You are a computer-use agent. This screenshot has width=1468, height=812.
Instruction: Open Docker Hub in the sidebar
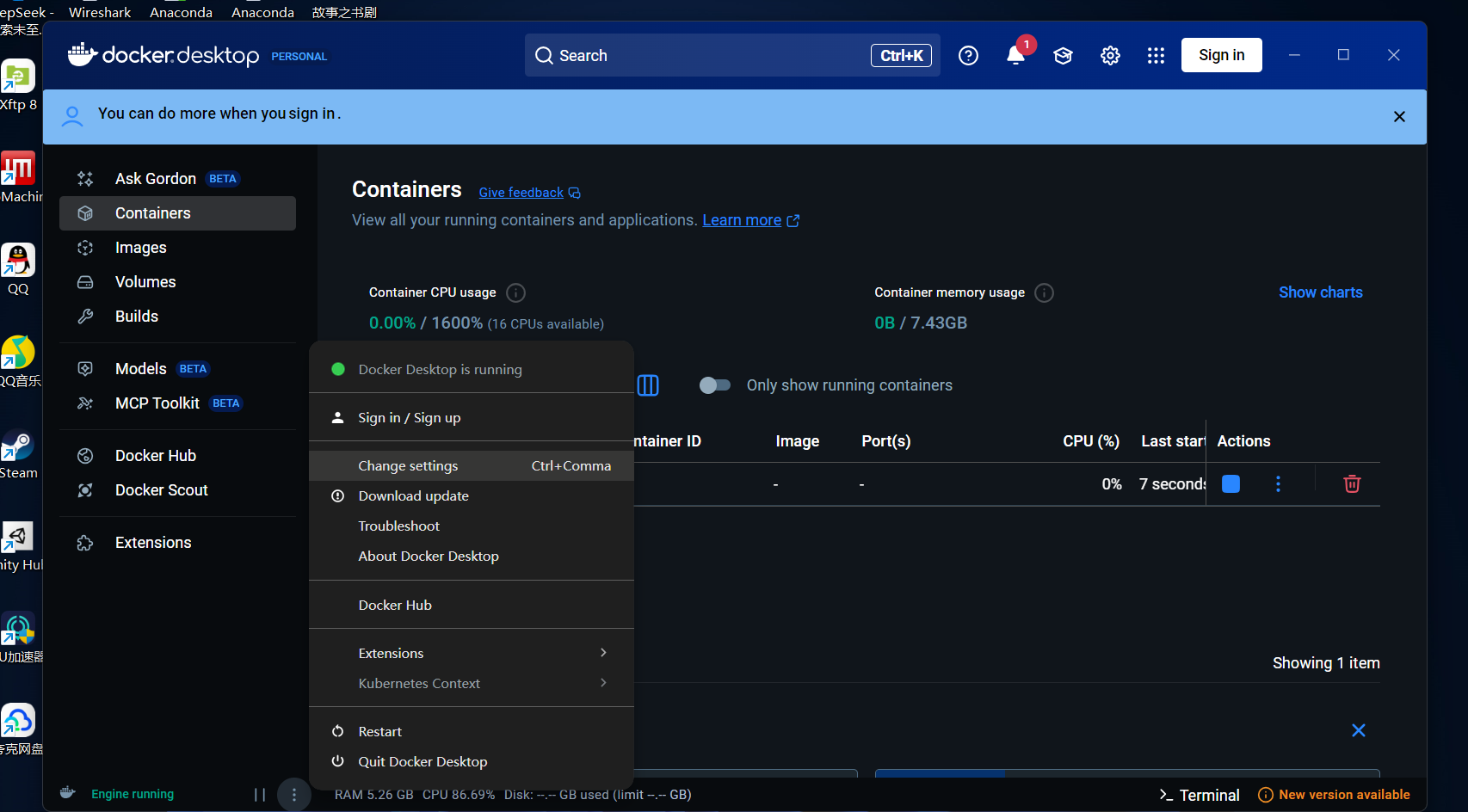point(177,456)
